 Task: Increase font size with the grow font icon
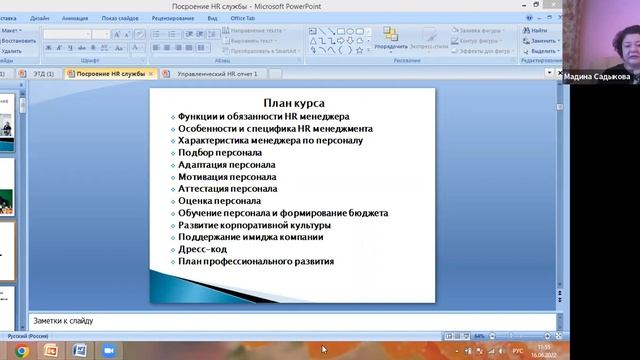117,35
